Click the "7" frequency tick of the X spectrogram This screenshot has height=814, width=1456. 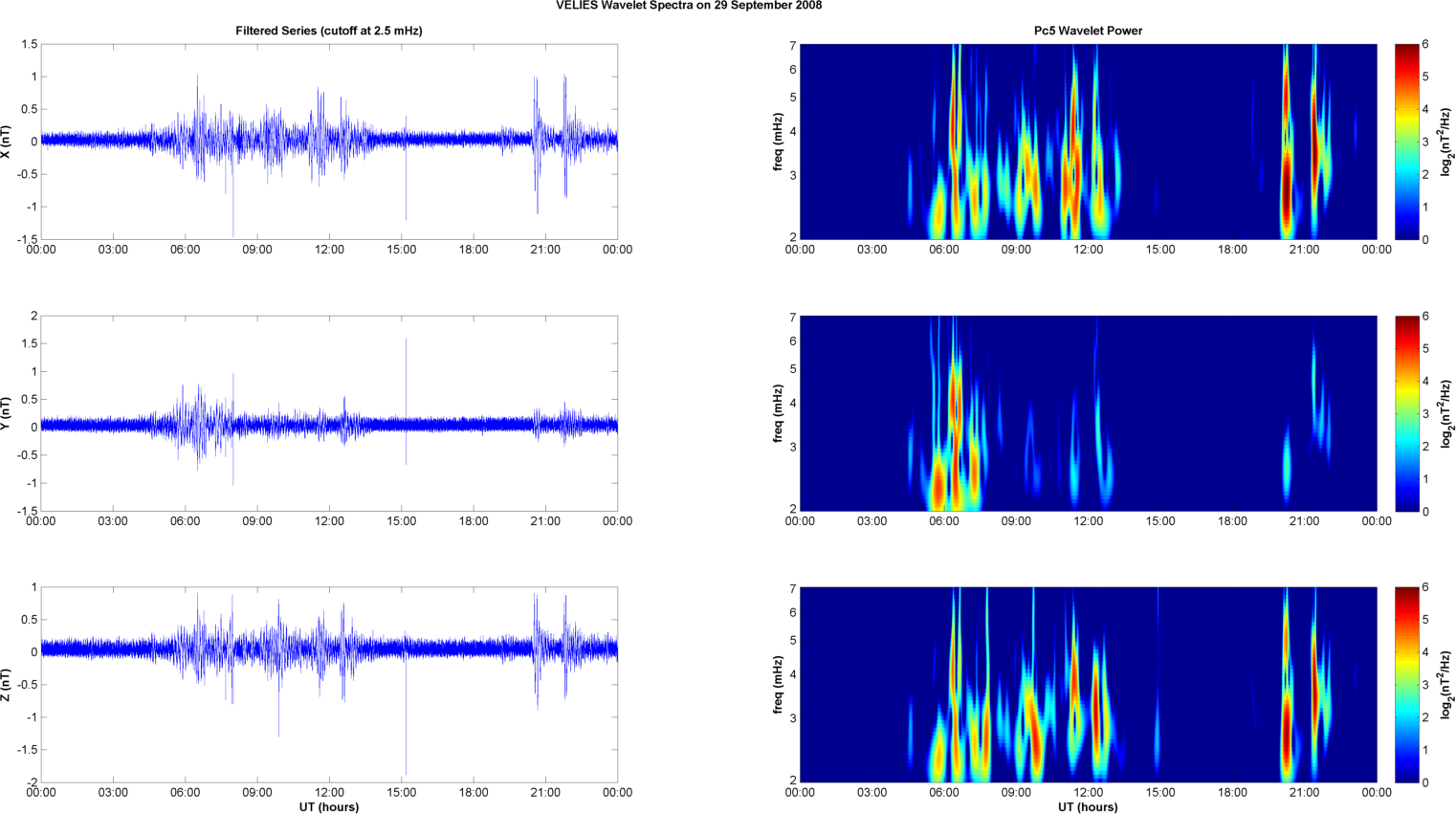(793, 46)
